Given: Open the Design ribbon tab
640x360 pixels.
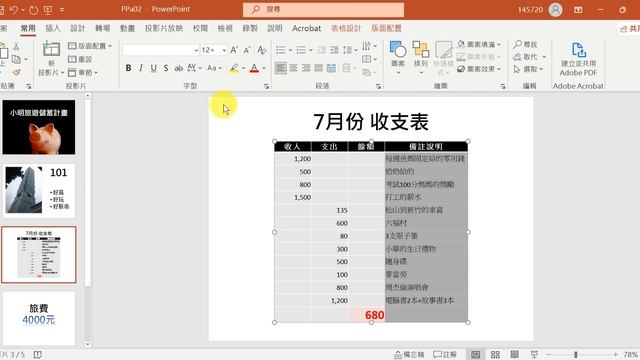Looking at the screenshot, I should (x=78, y=28).
